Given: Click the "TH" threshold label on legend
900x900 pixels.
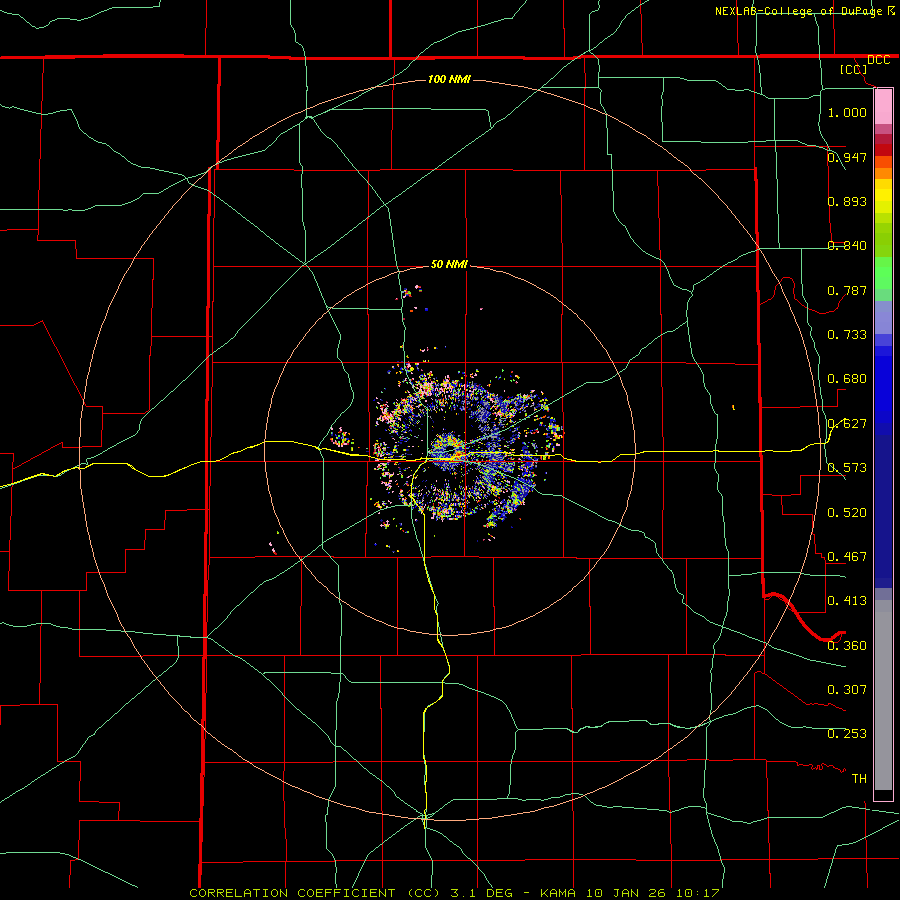Looking at the screenshot, I should point(859,779).
